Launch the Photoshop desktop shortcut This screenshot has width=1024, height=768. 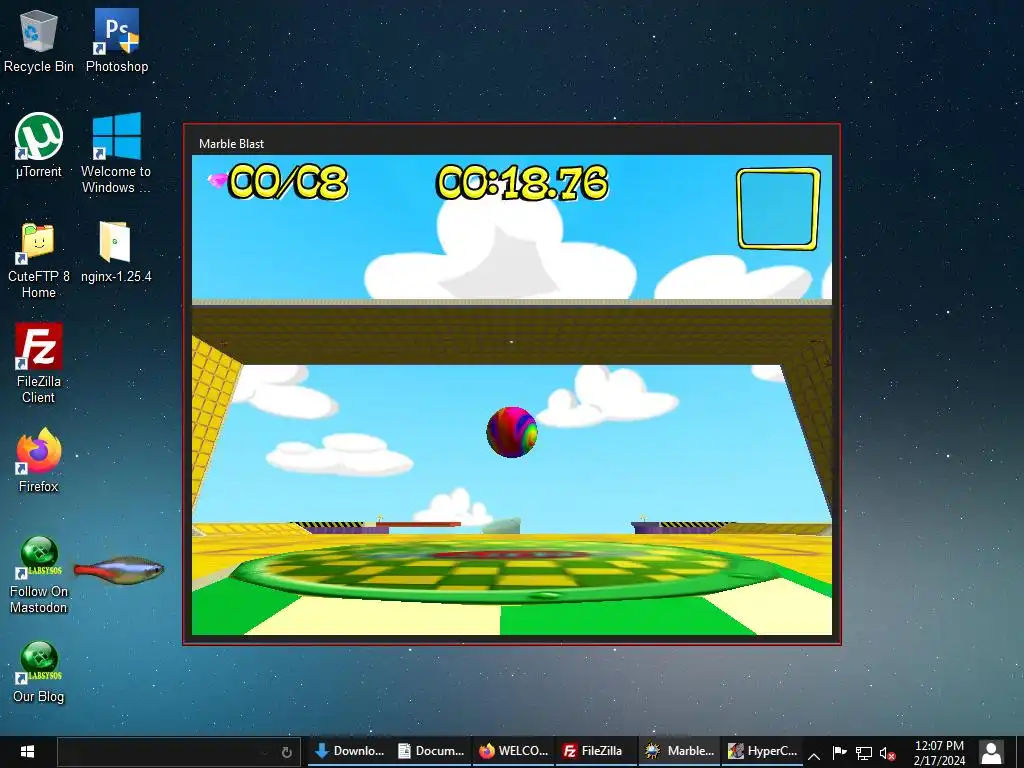116,40
